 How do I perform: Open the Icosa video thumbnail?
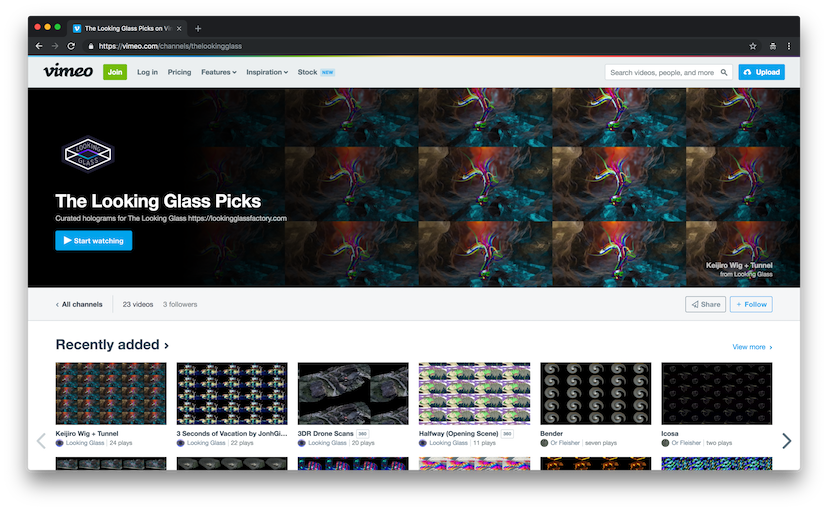(x=717, y=393)
